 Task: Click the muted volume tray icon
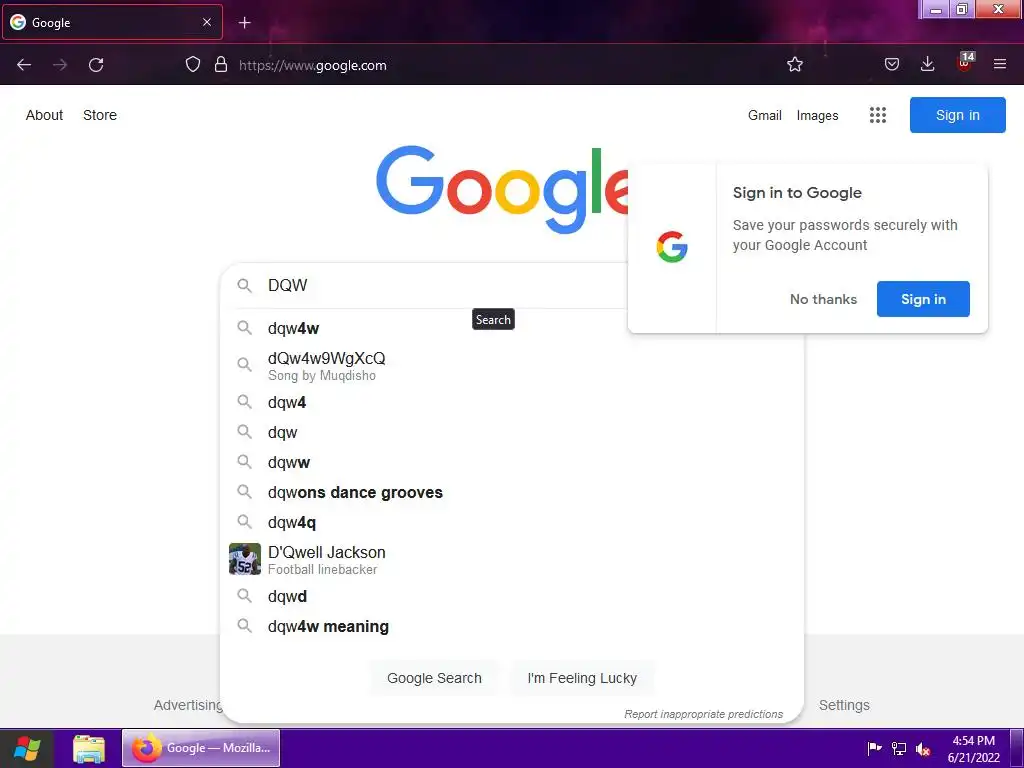(923, 749)
